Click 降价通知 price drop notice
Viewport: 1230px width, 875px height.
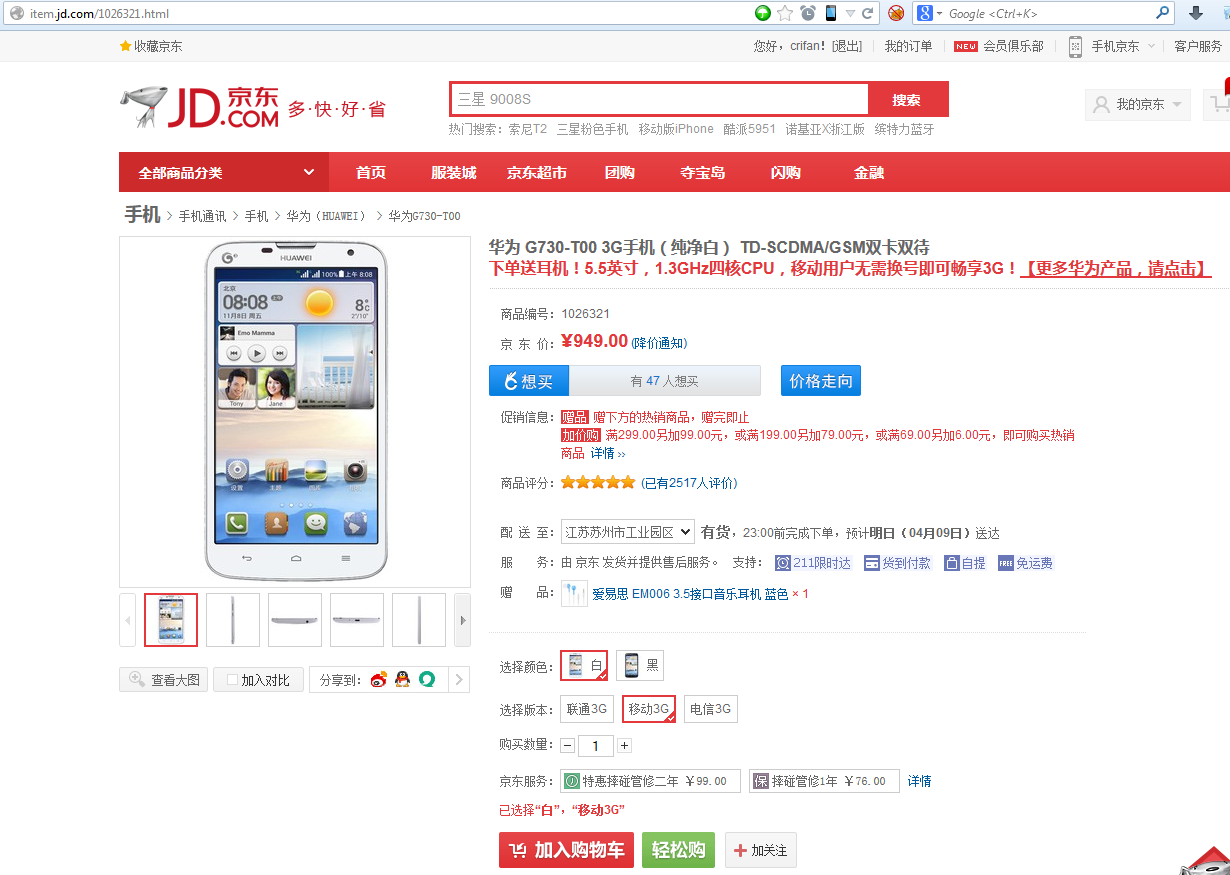(659, 343)
